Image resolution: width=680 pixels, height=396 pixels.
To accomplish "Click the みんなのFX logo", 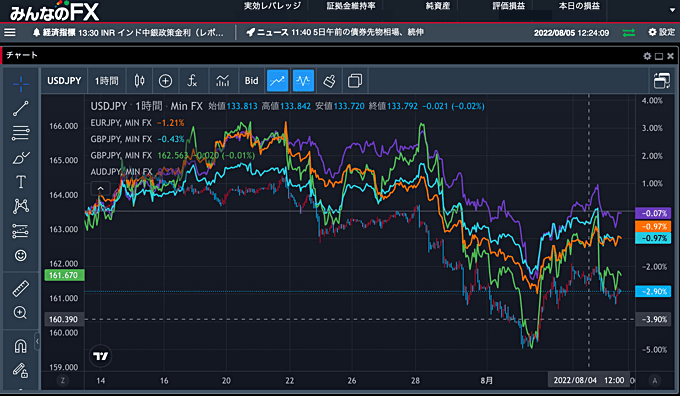I will [54, 11].
